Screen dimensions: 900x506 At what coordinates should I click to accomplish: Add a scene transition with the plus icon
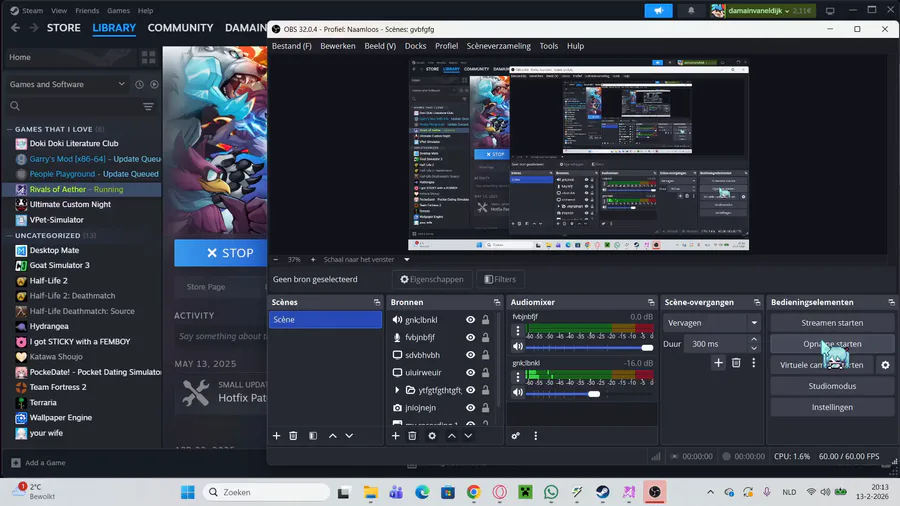click(x=718, y=363)
